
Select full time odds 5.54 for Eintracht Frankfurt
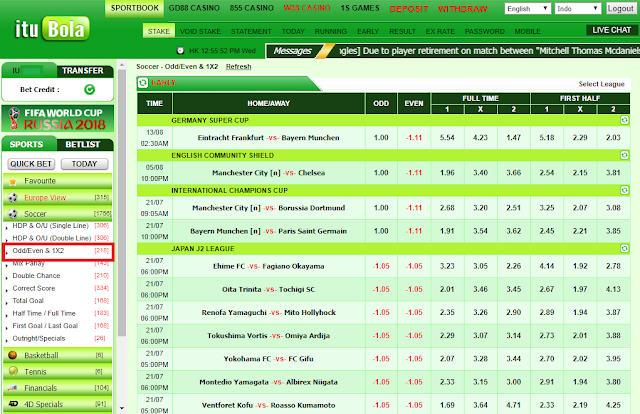(447, 138)
